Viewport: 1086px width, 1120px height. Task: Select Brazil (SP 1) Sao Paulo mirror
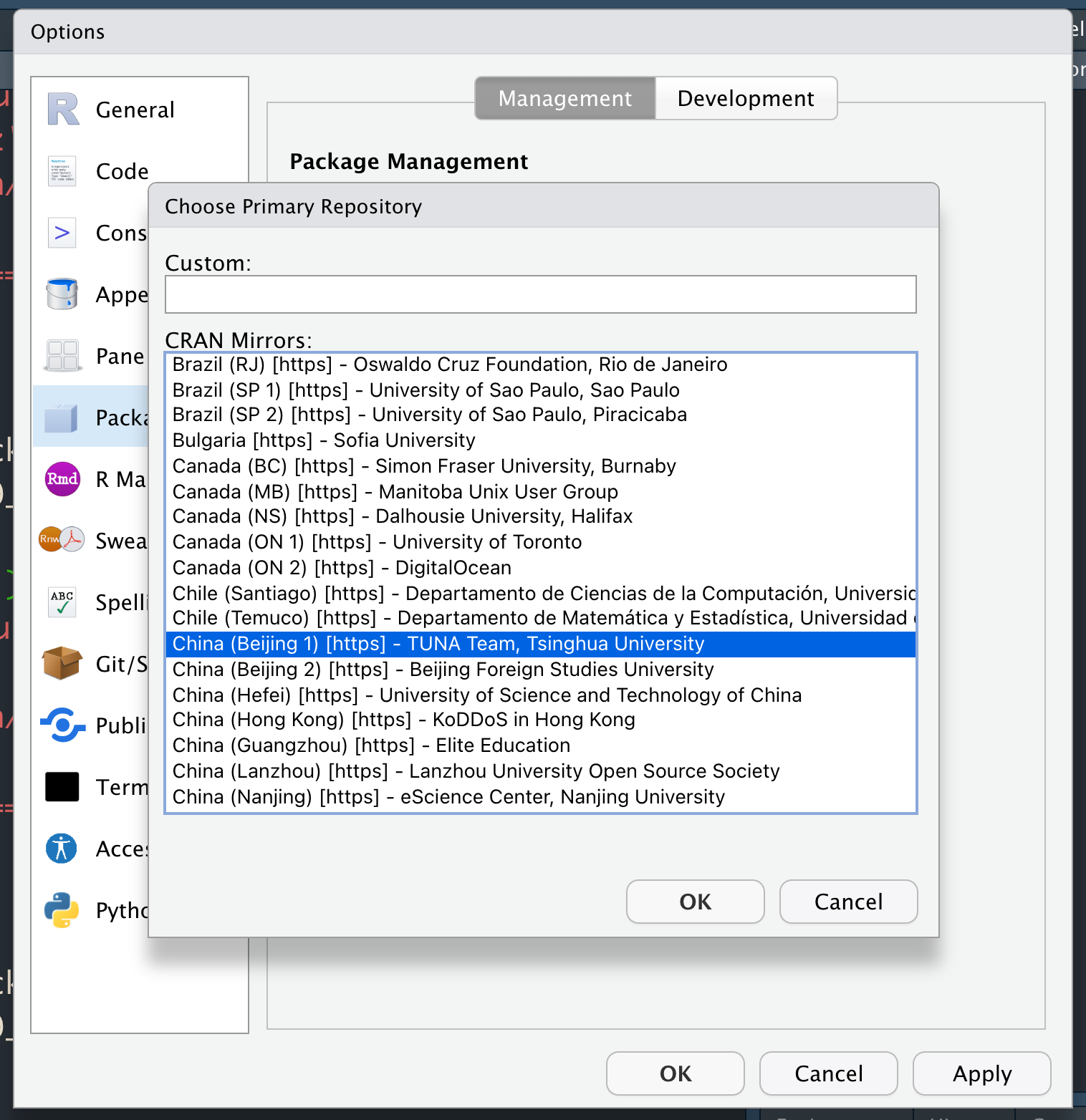point(541,390)
